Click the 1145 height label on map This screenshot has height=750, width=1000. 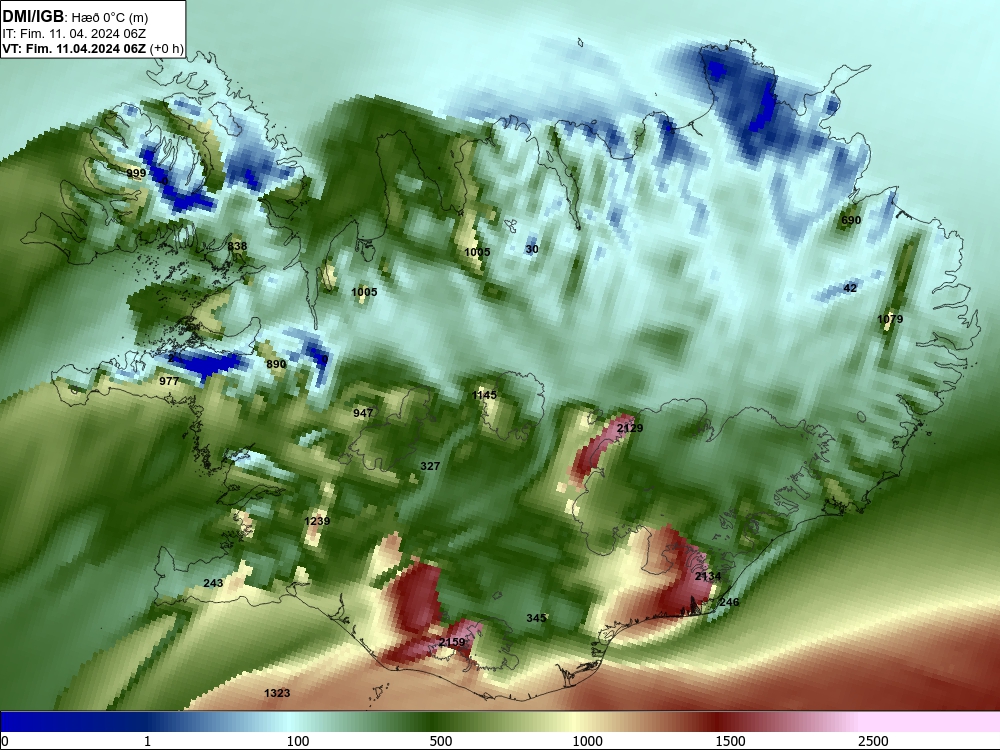[x=484, y=395]
